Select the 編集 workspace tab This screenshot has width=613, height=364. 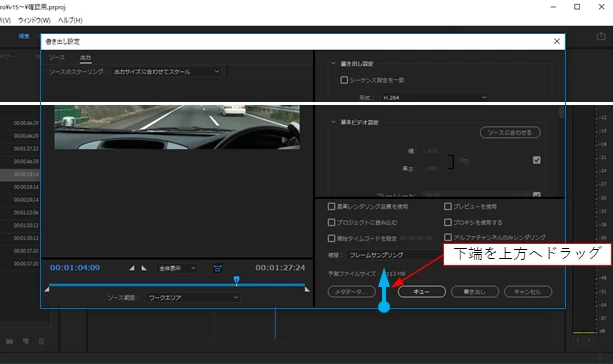pos(24,36)
